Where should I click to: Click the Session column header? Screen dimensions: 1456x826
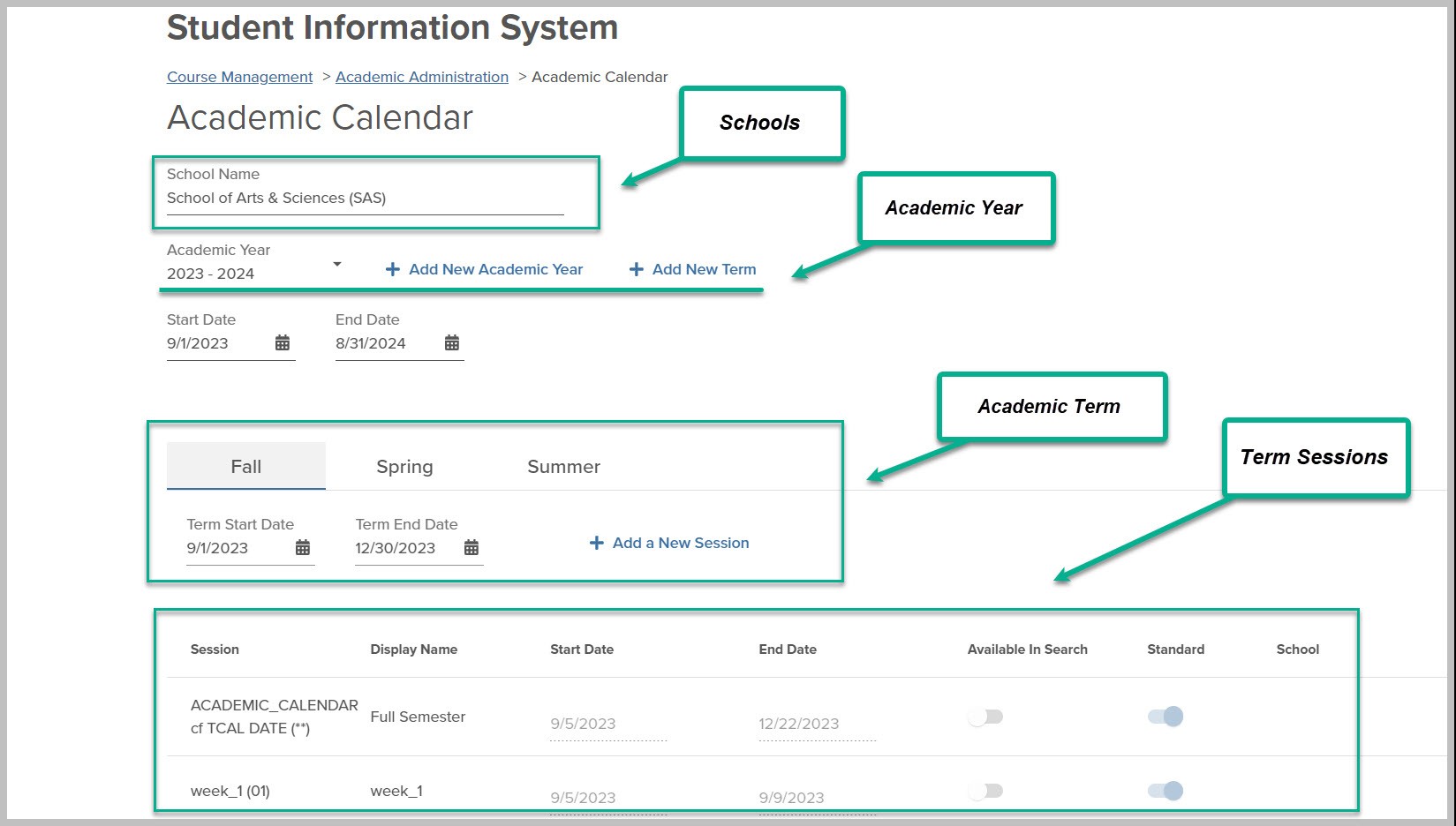tap(215, 650)
